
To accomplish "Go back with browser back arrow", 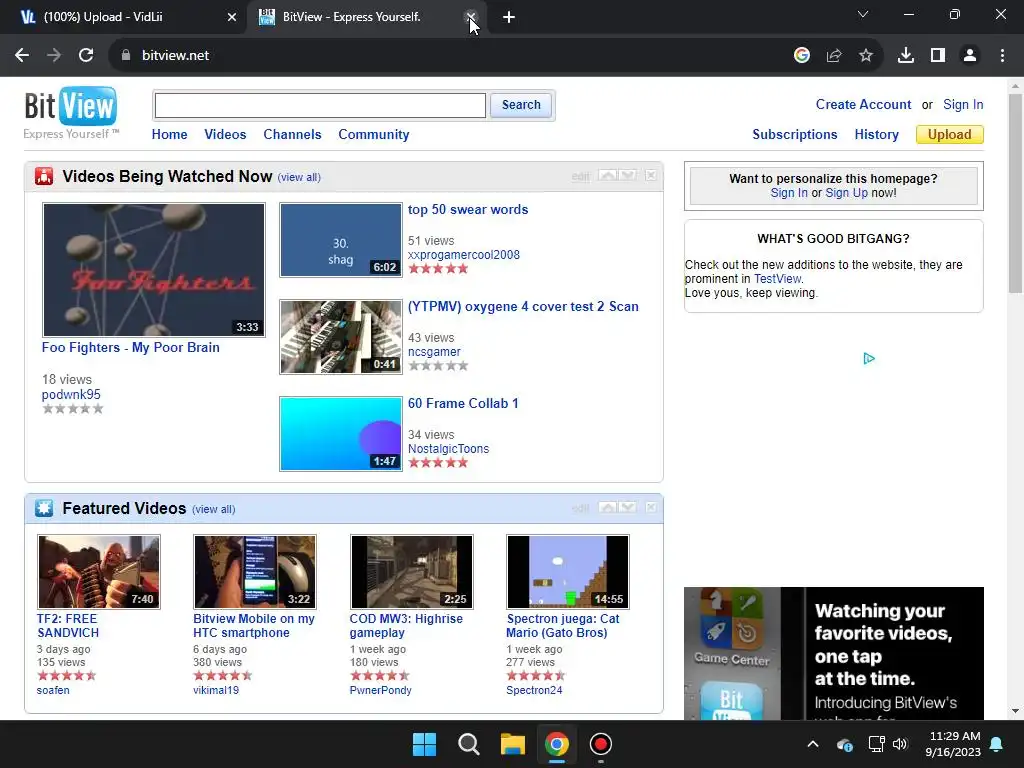I will pos(22,56).
